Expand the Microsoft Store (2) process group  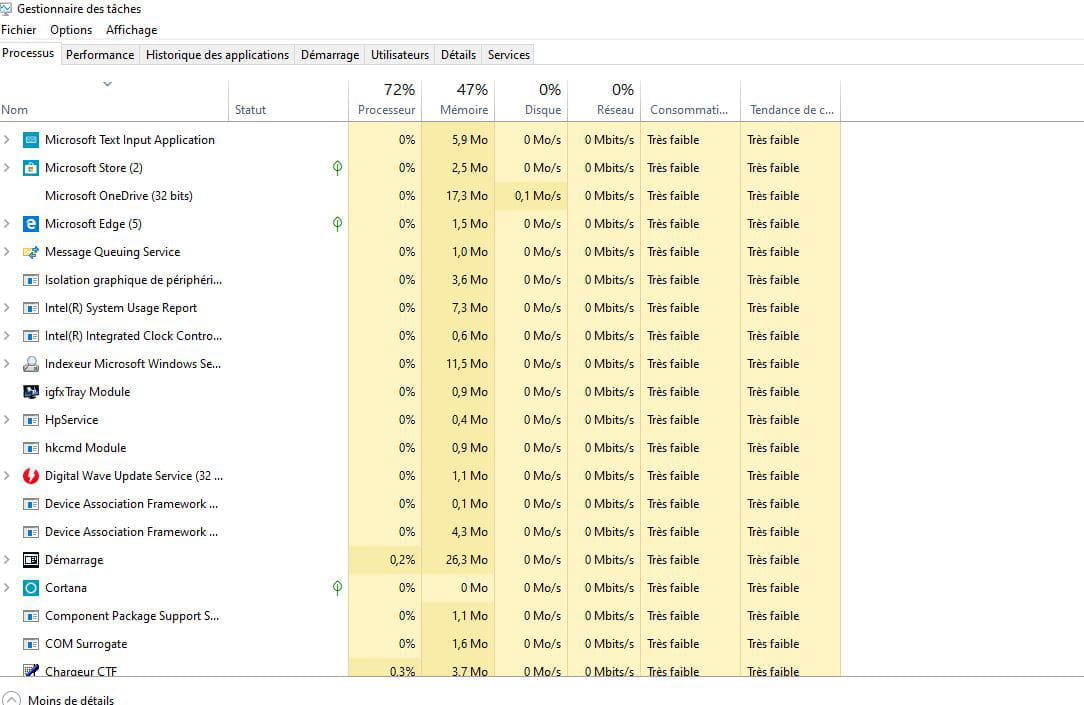7,168
